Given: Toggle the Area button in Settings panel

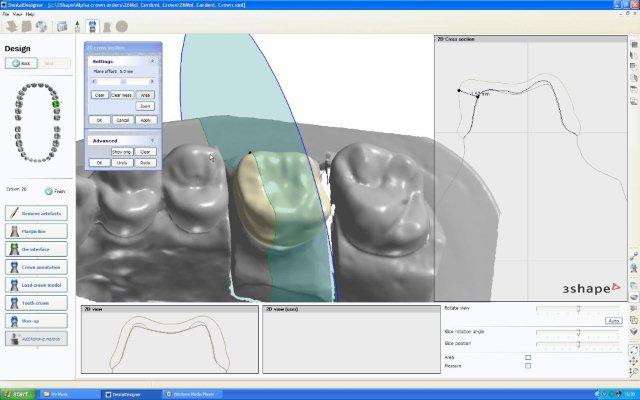Looking at the screenshot, I should tap(145, 94).
